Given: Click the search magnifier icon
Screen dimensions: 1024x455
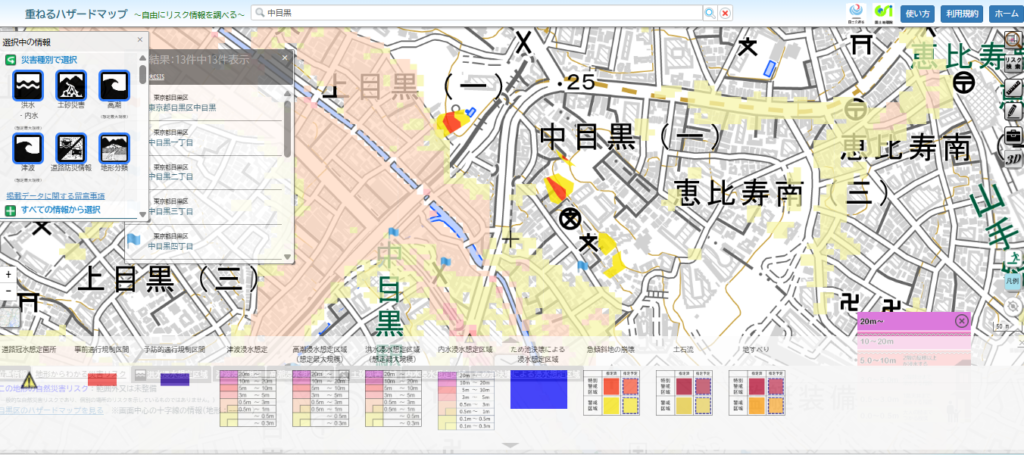Looking at the screenshot, I should click(x=709, y=13).
